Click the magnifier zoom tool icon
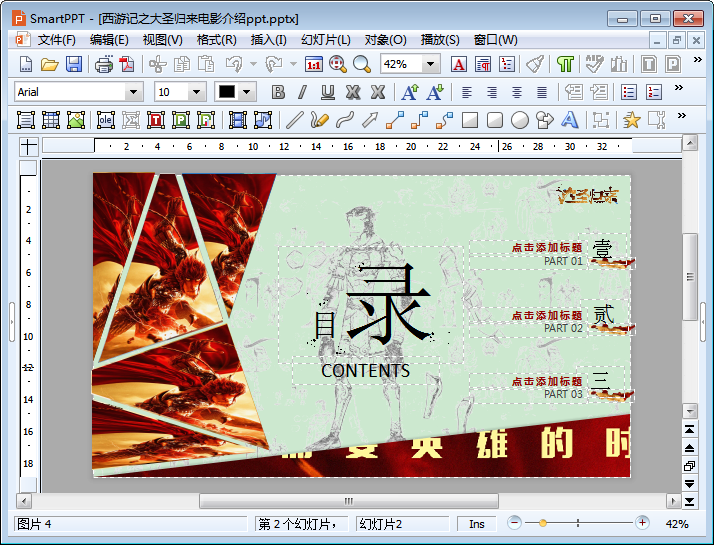This screenshot has width=714, height=545. pos(362,64)
